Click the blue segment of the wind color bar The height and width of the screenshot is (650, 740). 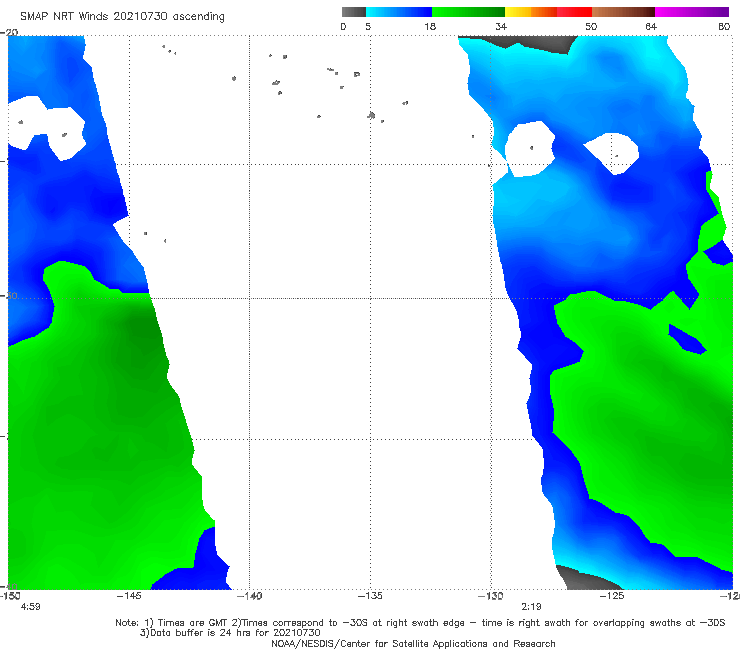coord(399,12)
